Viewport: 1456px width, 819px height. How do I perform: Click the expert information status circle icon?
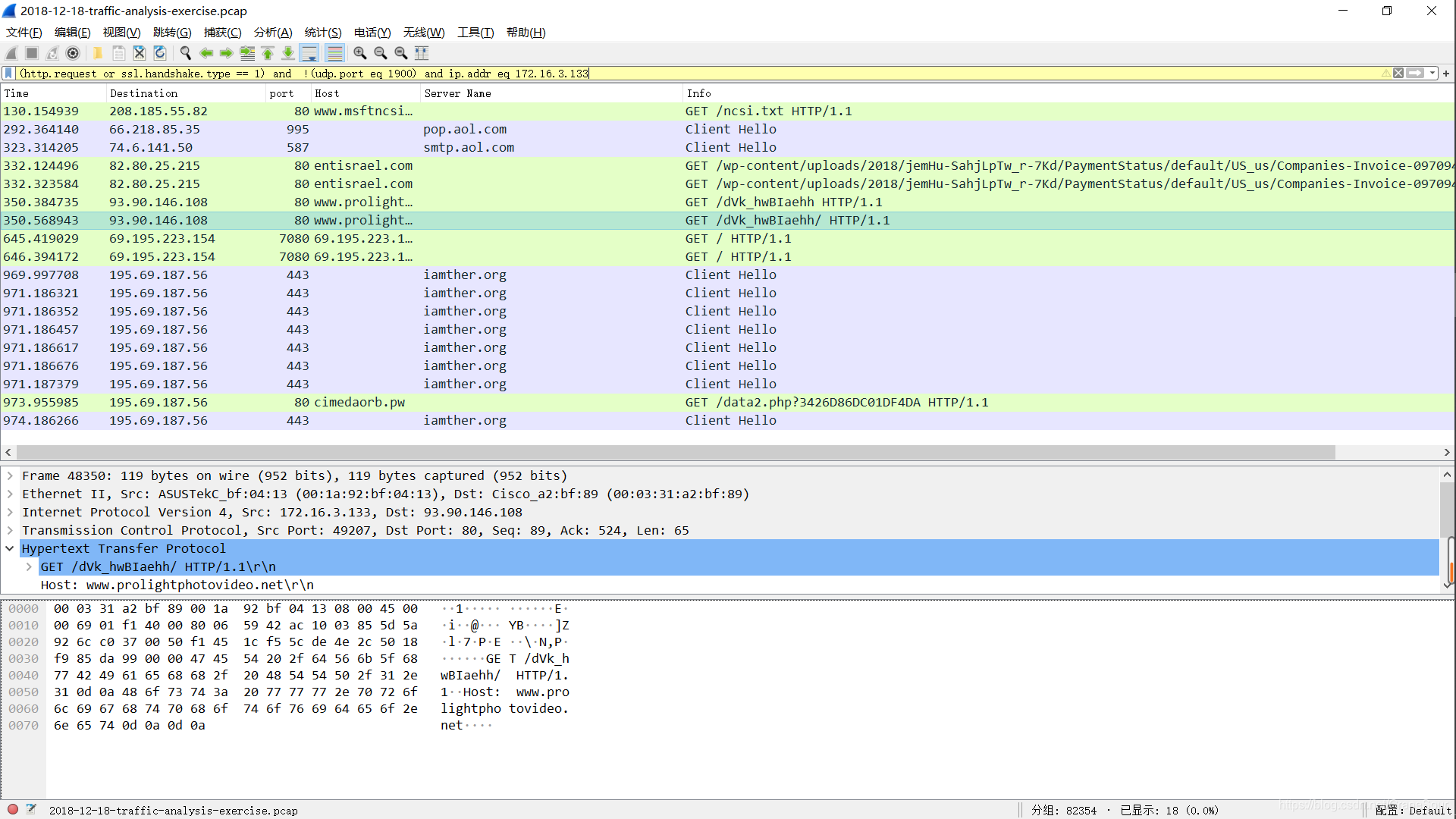pyautogui.click(x=13, y=809)
